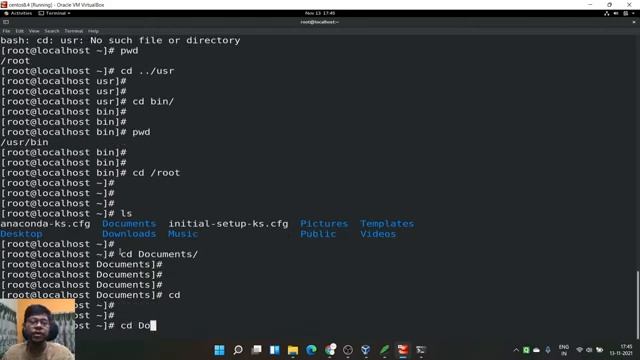The width and height of the screenshot is (640, 360).
Task: Click the cloud OneDrive tray icon
Action: coord(536,350)
